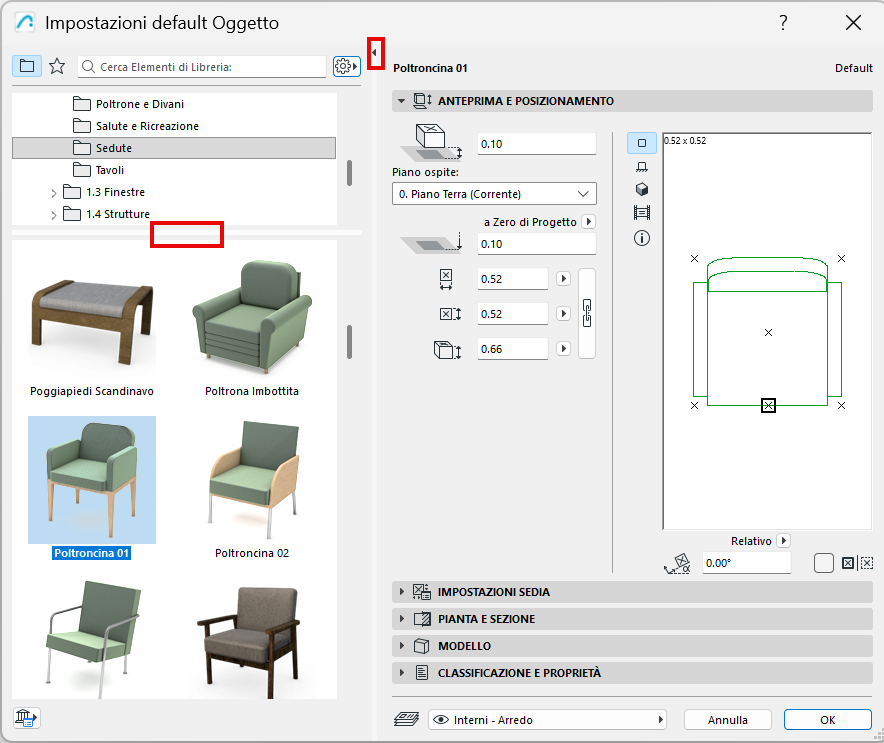Edit elevation to project zero field
The height and width of the screenshot is (743, 884).
pos(537,244)
